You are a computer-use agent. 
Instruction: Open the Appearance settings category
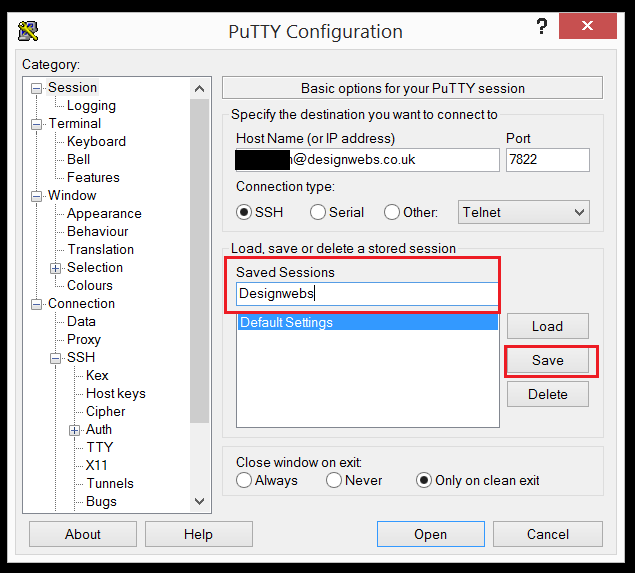[x=104, y=214]
